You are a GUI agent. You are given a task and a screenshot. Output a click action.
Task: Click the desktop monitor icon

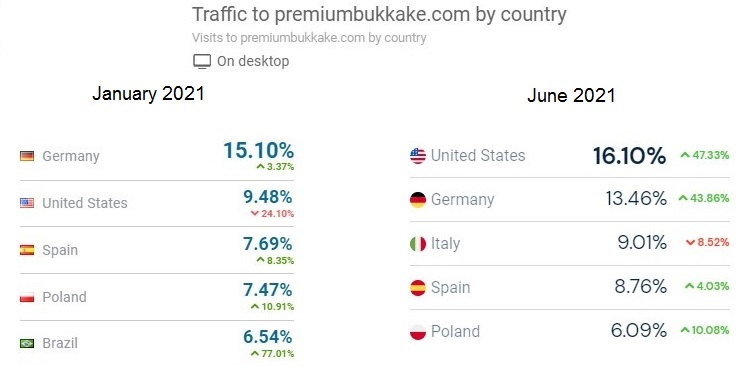click(202, 61)
